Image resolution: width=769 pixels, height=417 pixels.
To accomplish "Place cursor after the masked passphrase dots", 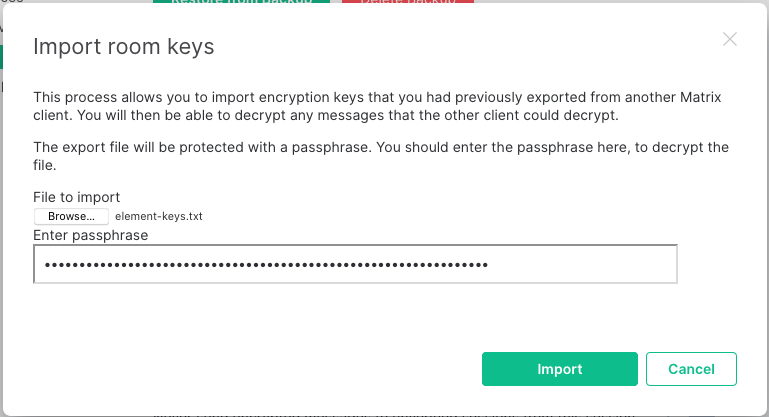I will coord(489,265).
